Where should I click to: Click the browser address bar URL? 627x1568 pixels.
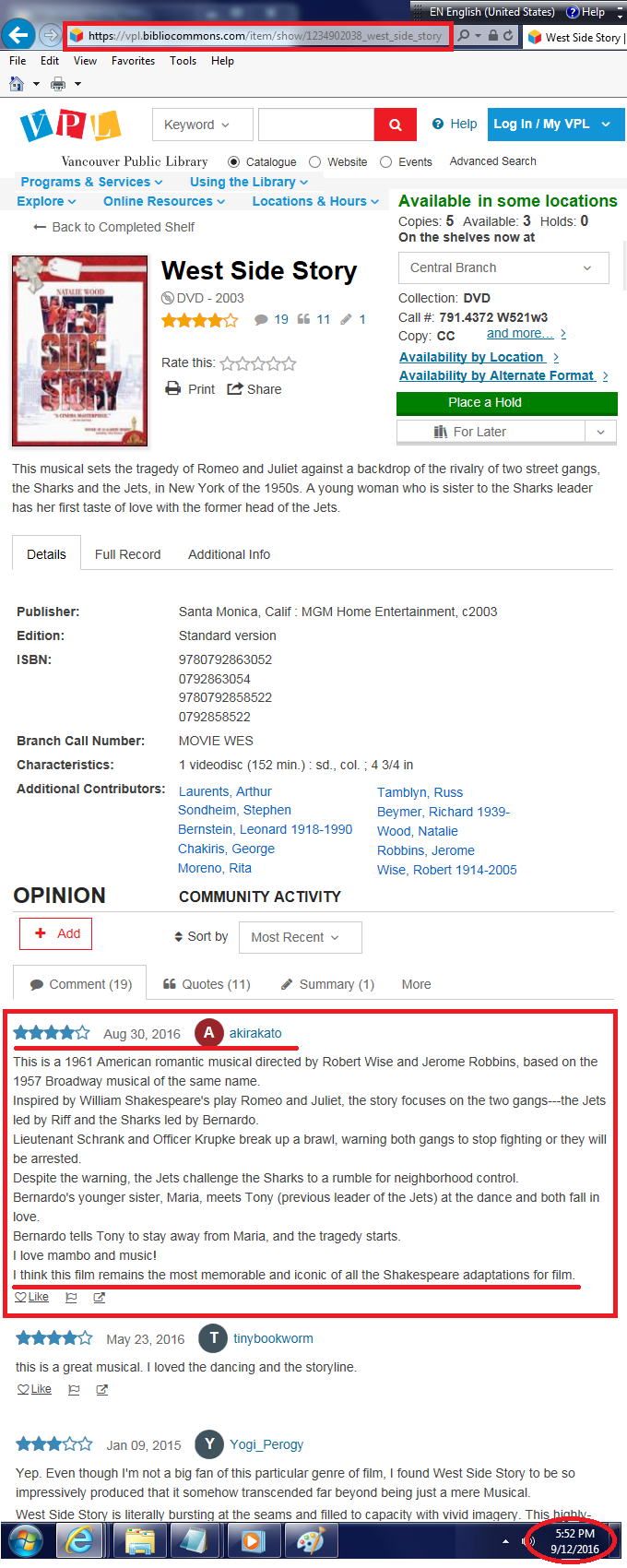coord(265,36)
